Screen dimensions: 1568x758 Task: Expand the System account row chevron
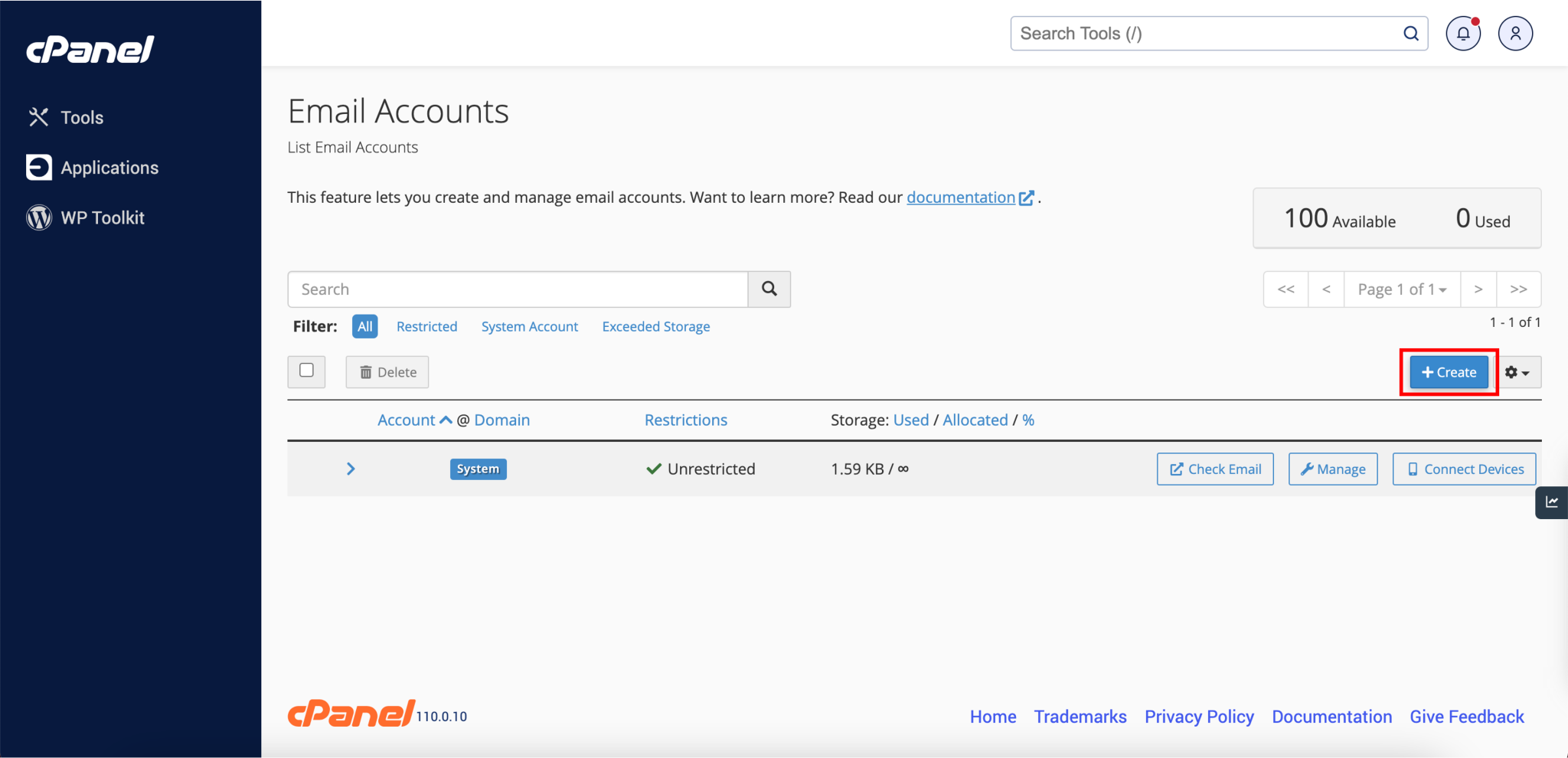coord(351,469)
